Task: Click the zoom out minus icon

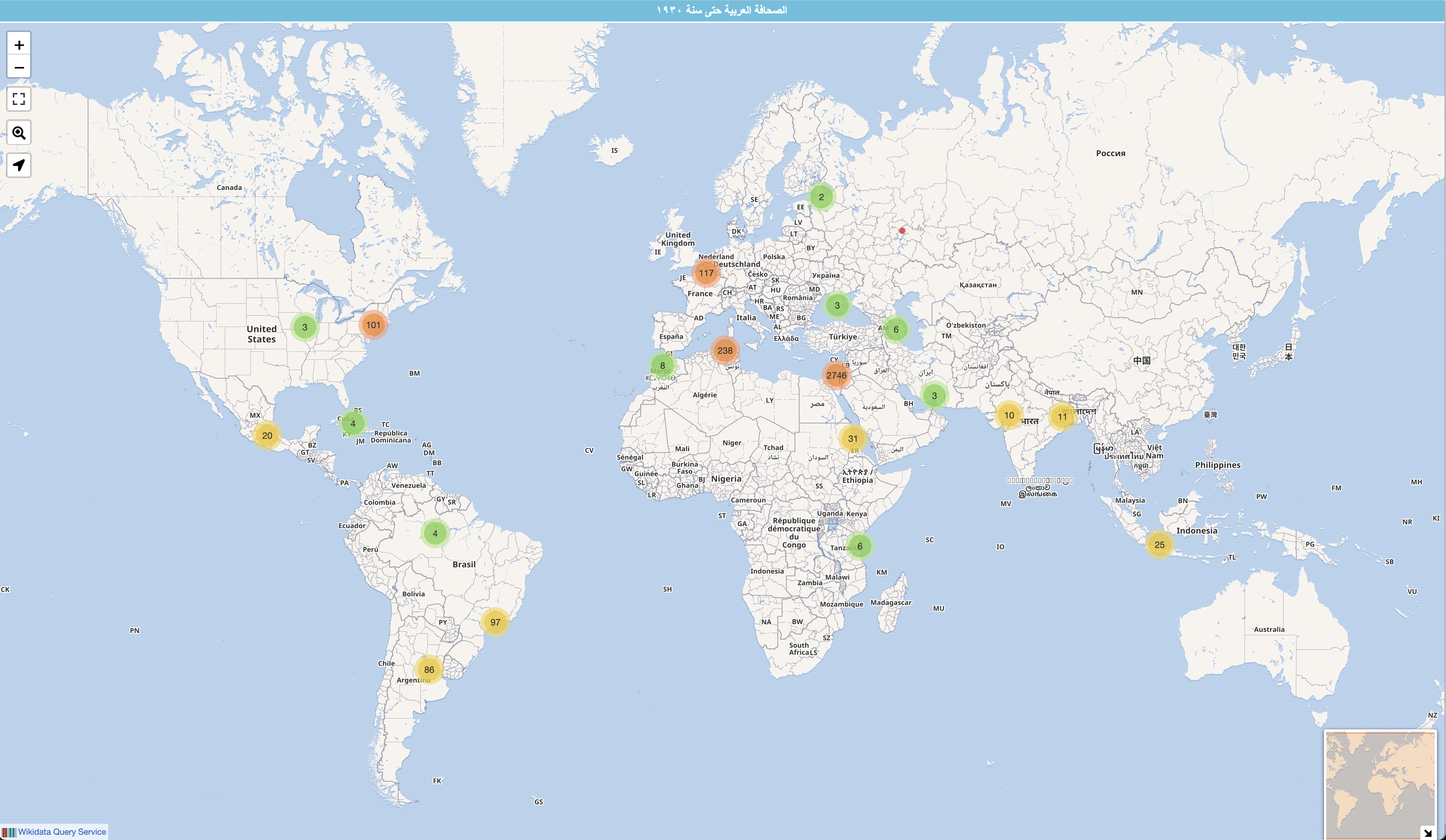Action: pos(19,67)
